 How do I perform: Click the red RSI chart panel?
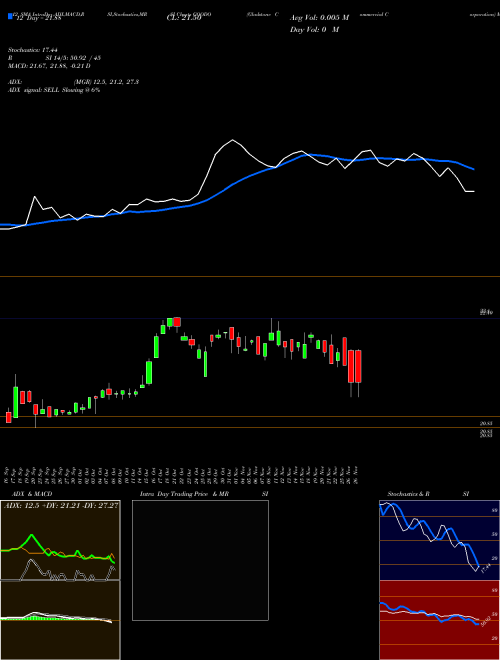pyautogui.click(x=439, y=620)
